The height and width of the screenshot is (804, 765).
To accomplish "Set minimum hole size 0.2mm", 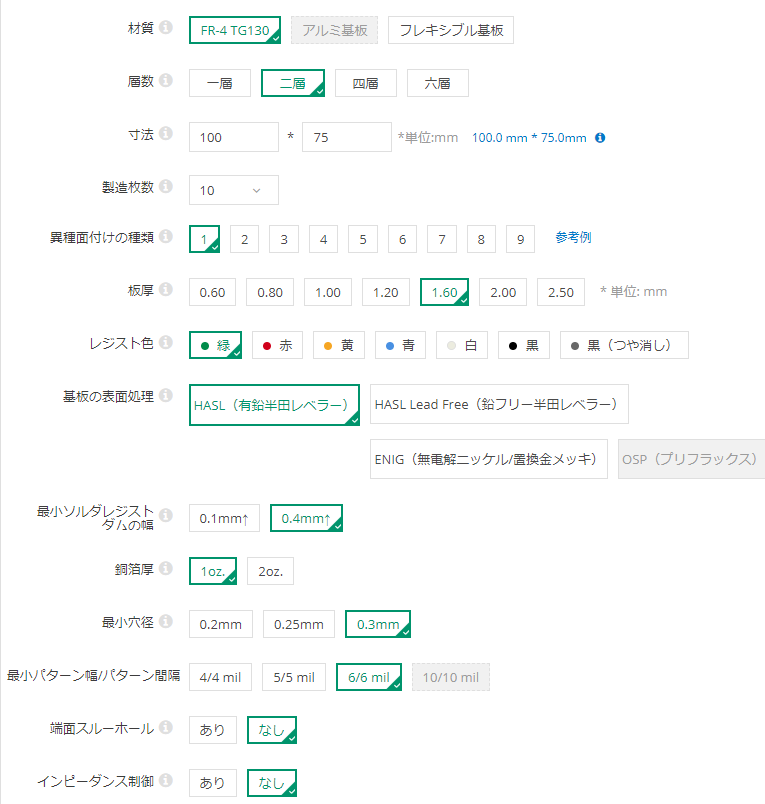I will 221,624.
